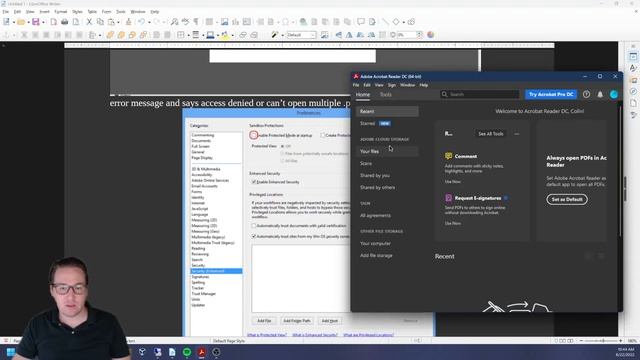Click the Windows Start button
The width and height of the screenshot is (640, 360).
click(x=11, y=352)
